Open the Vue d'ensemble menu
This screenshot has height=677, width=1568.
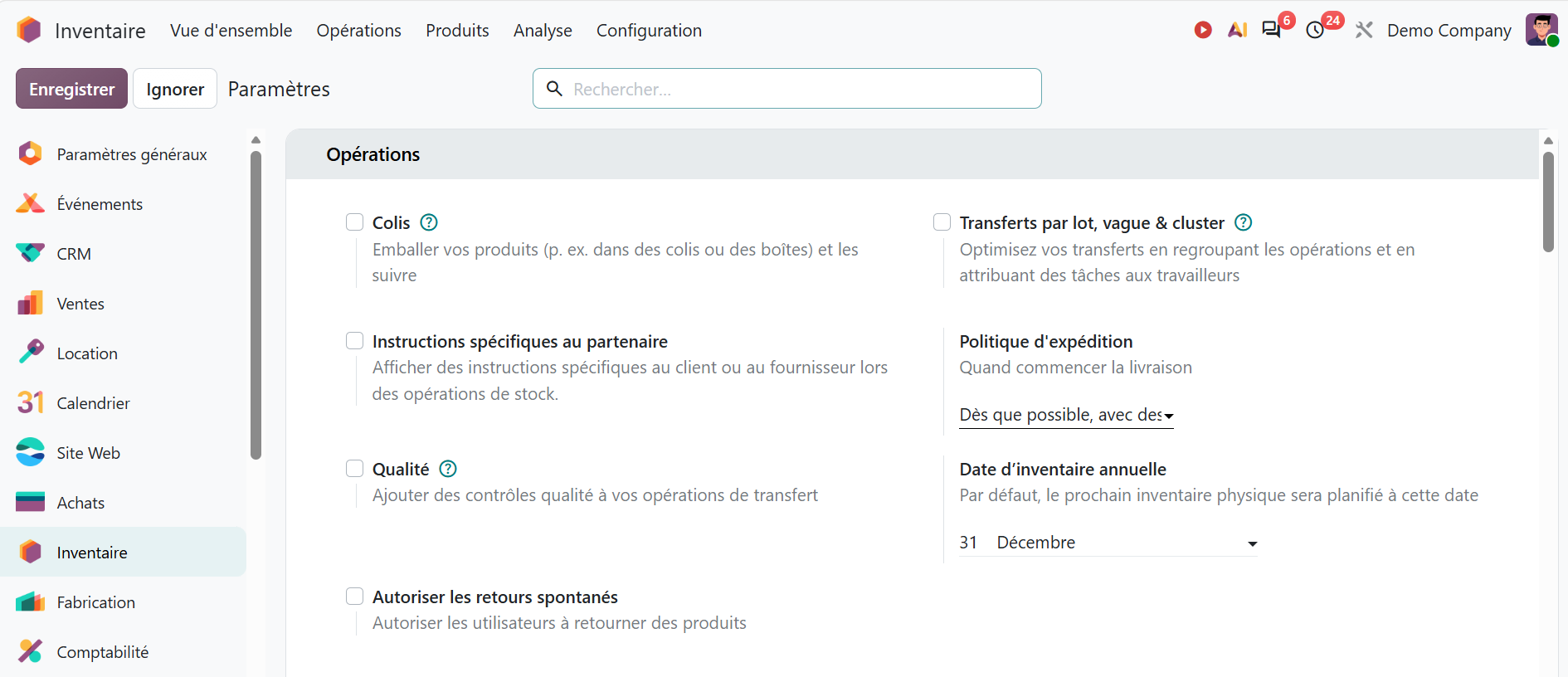coord(231,30)
